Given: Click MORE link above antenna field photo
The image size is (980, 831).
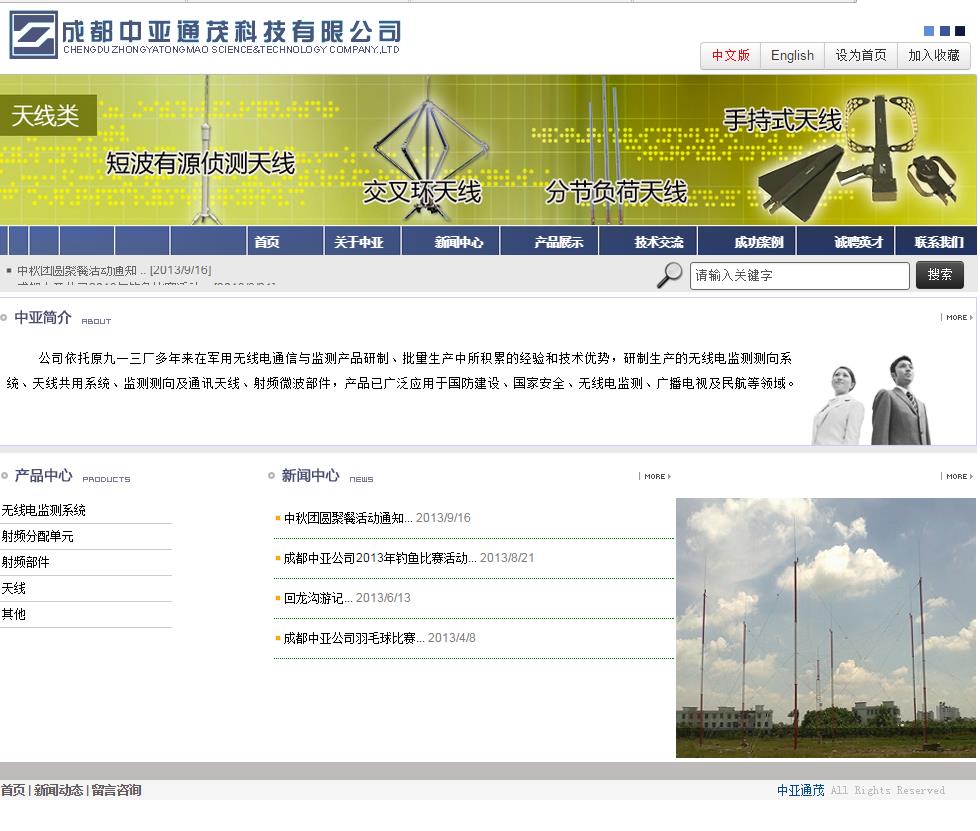Looking at the screenshot, I should (959, 476).
